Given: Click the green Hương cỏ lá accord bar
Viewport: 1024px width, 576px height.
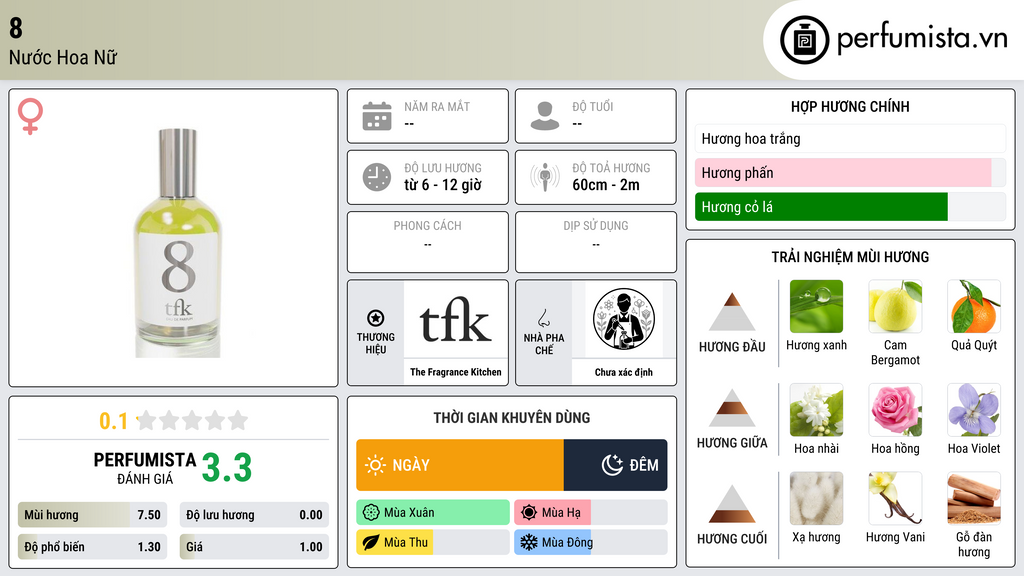Looking at the screenshot, I should click(x=850, y=206).
